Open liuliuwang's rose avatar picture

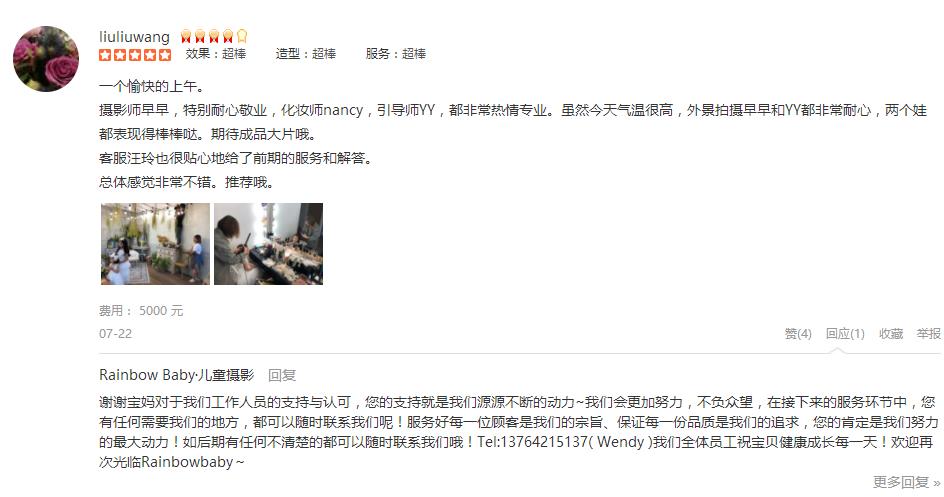click(x=46, y=59)
